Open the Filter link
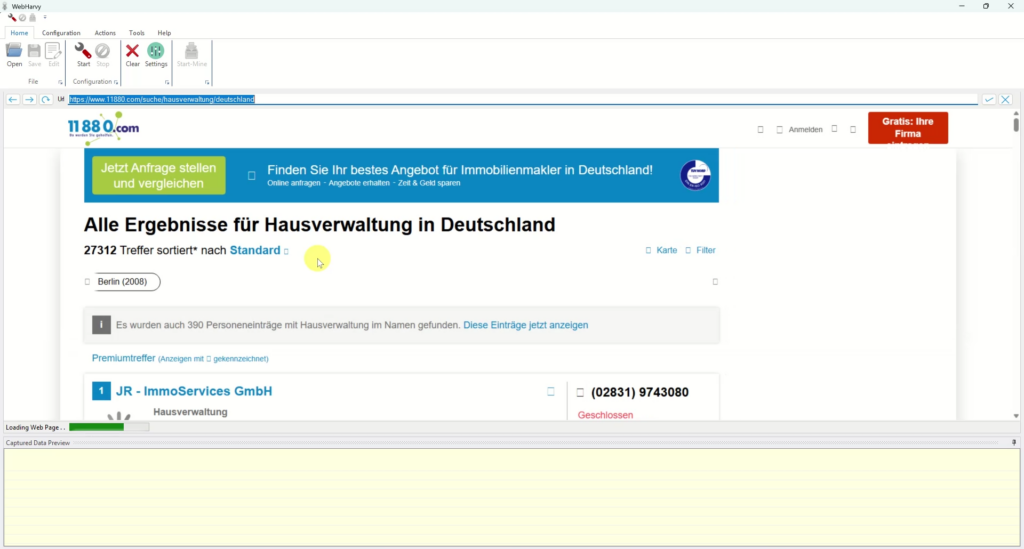The image size is (1024, 549). (x=705, y=250)
